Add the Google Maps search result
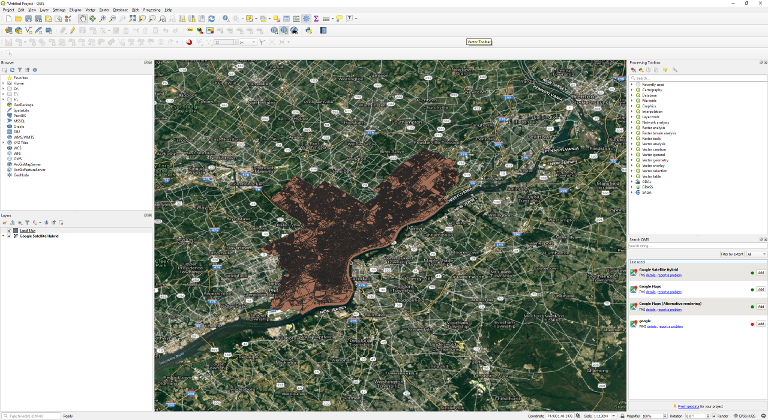The image size is (768, 420). (x=760, y=288)
